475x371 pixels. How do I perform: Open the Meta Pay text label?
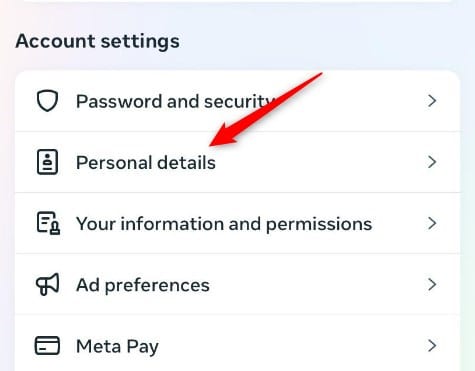pos(117,347)
